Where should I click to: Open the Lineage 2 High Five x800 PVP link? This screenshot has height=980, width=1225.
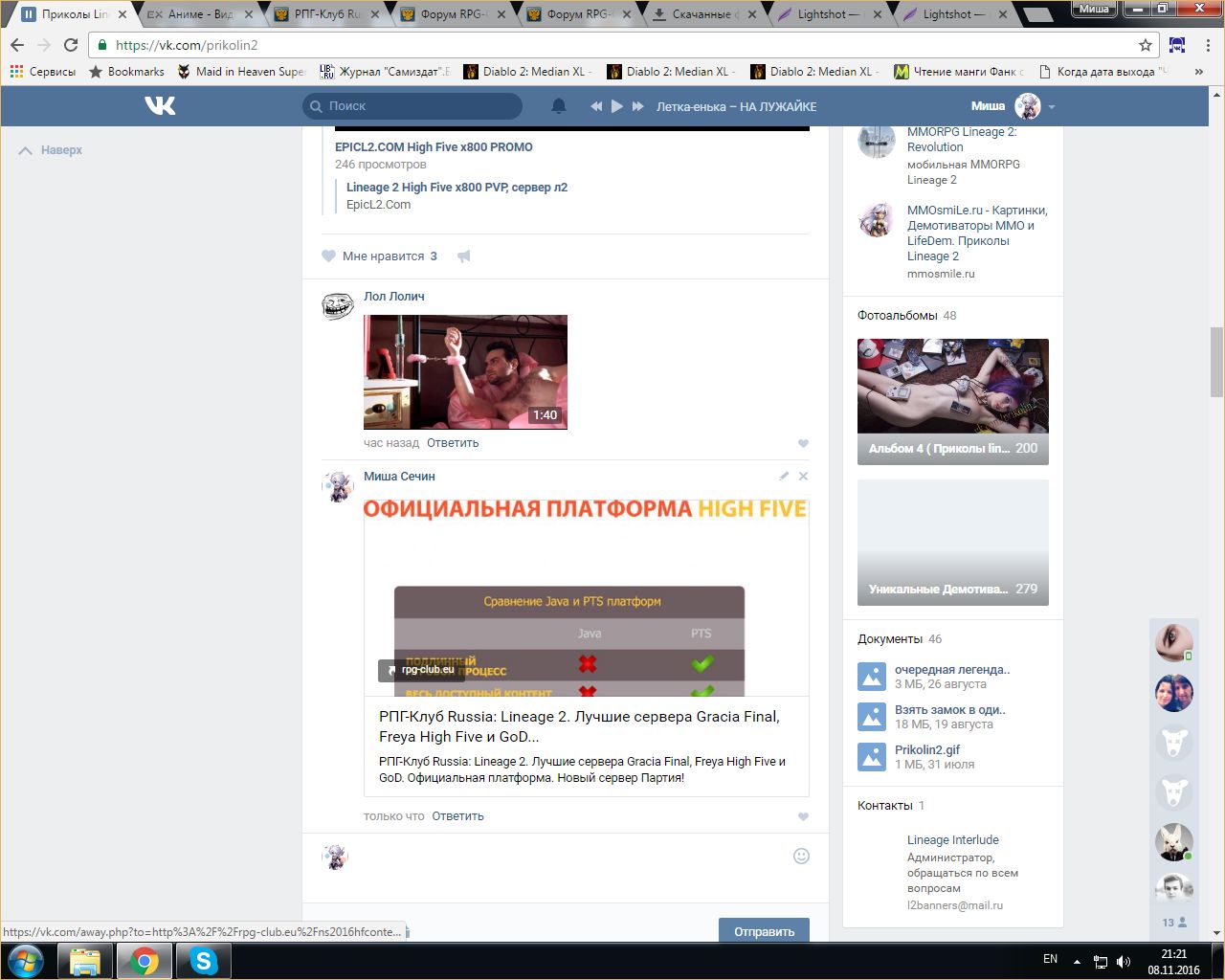457,188
